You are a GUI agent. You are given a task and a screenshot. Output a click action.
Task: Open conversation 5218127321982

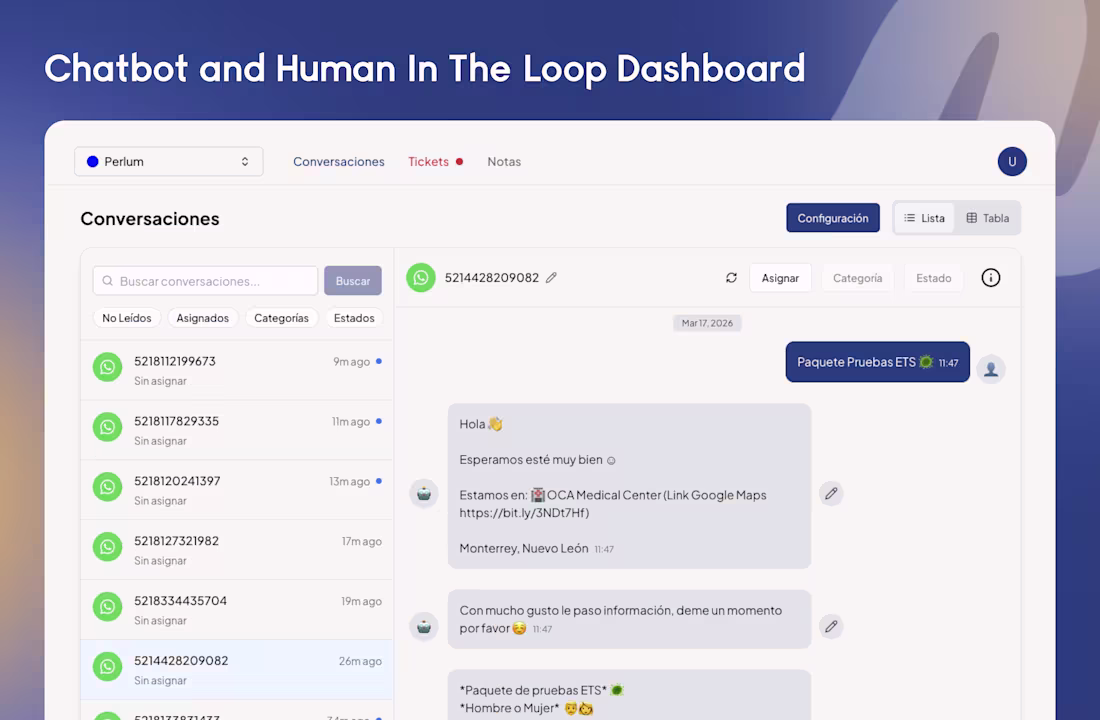[x=237, y=549]
